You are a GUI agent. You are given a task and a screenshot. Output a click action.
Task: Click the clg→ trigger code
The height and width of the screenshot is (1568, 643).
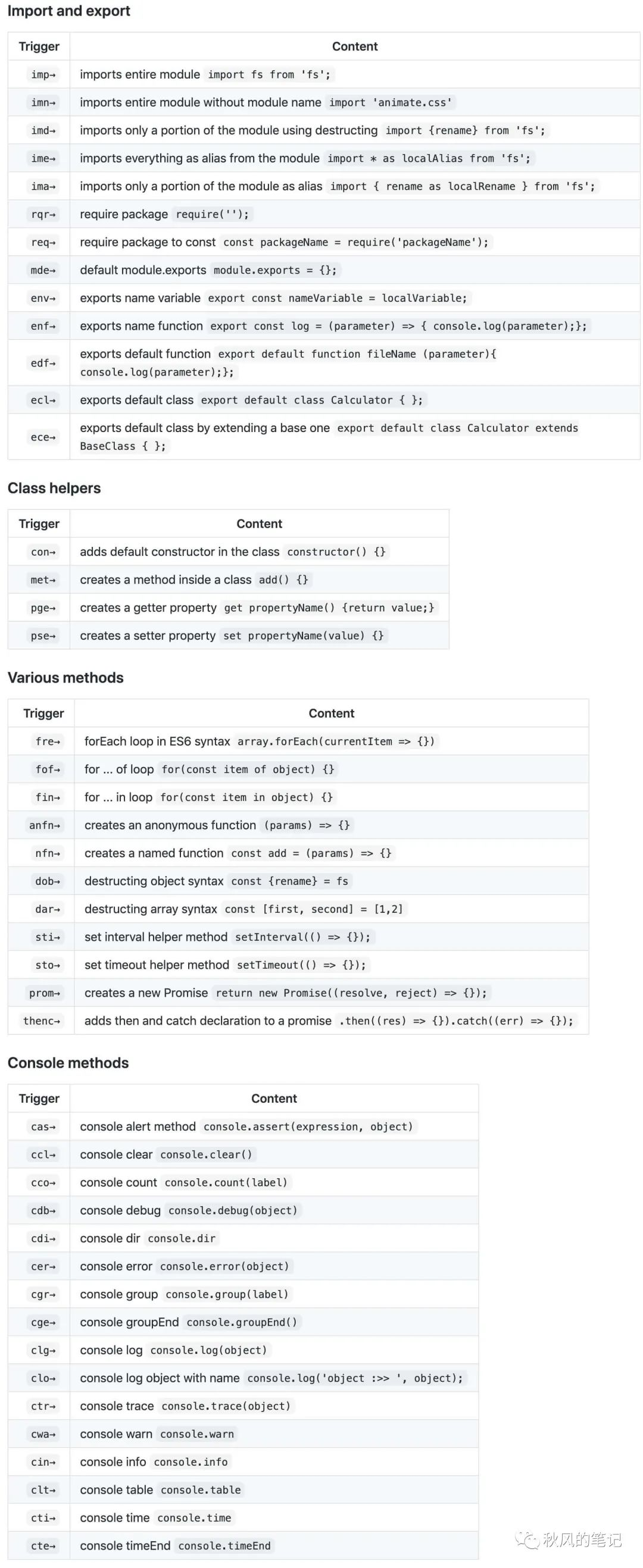[x=43, y=1350]
